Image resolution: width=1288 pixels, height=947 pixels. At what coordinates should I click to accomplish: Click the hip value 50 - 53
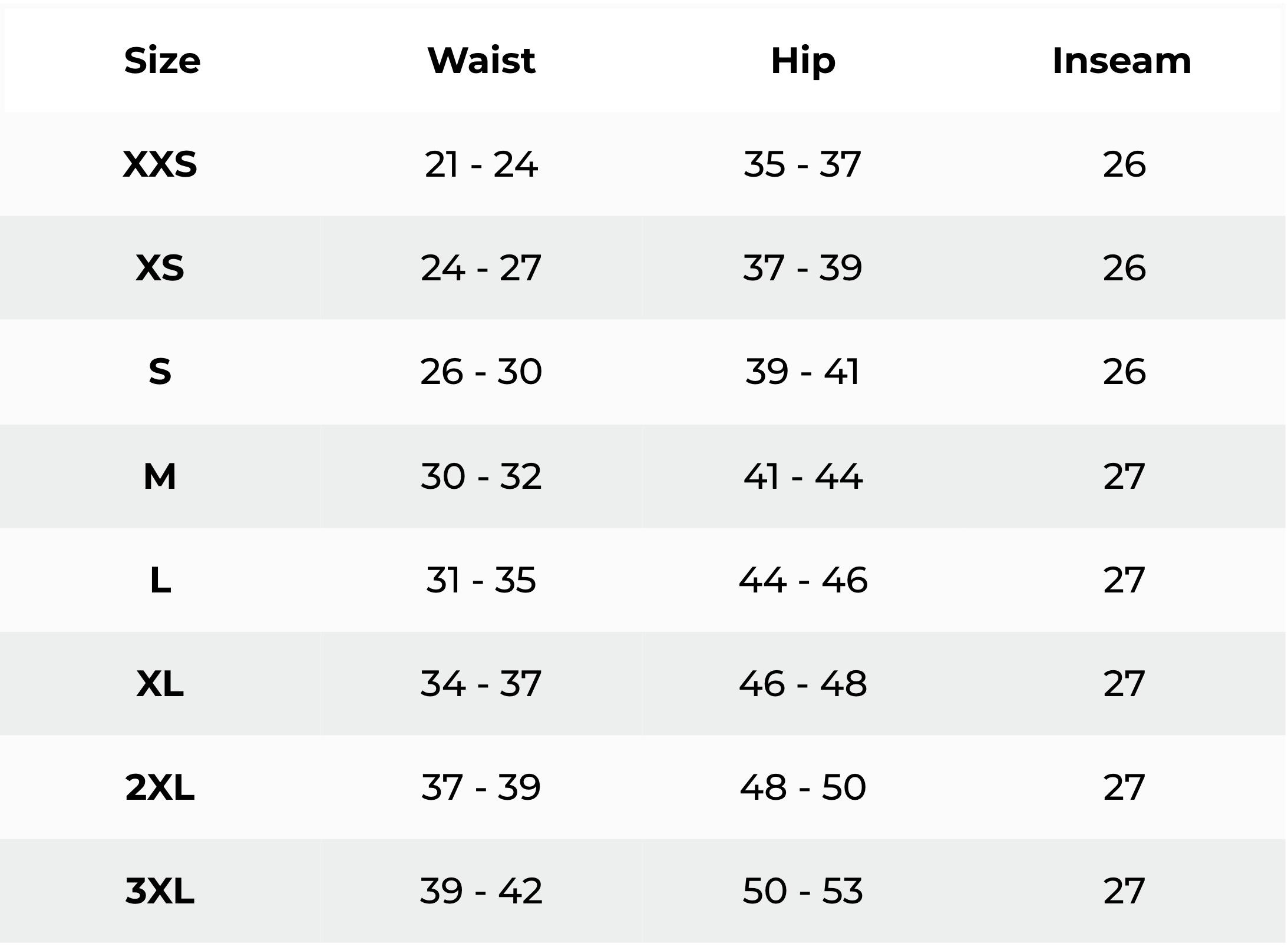pos(803,891)
